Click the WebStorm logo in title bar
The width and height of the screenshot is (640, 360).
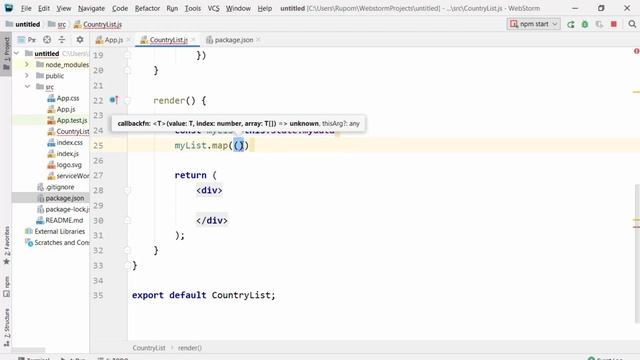click(x=9, y=8)
